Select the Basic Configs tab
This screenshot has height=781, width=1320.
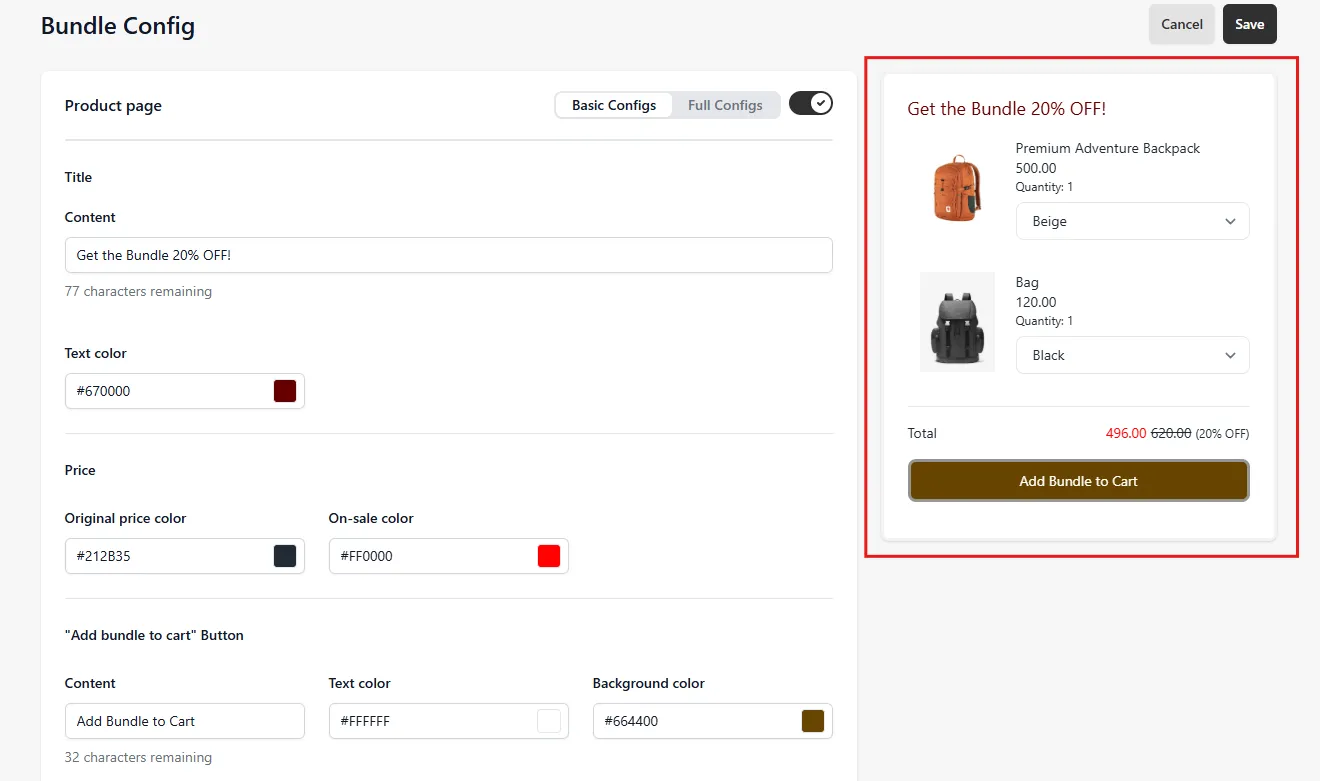coord(614,105)
